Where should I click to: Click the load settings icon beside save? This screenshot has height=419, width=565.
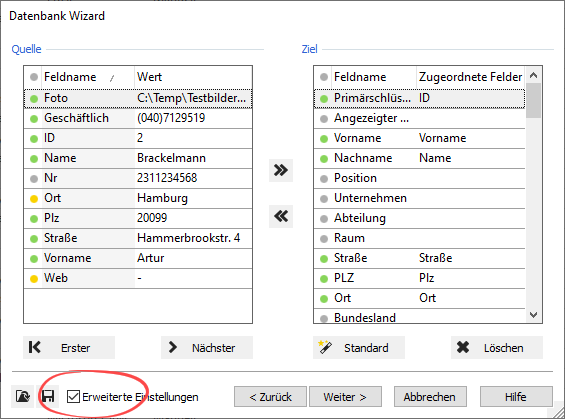coord(23,396)
